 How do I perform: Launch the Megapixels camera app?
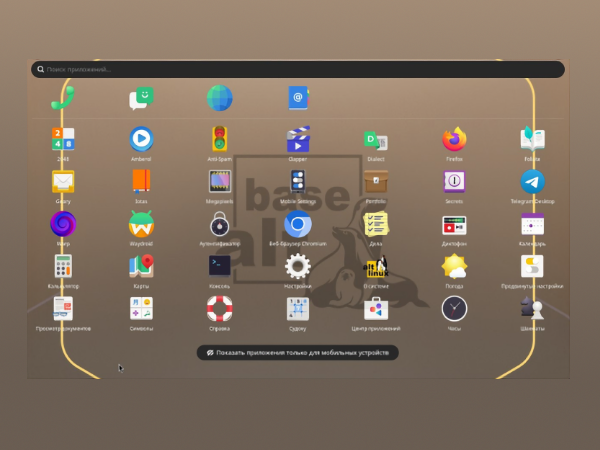click(219, 181)
